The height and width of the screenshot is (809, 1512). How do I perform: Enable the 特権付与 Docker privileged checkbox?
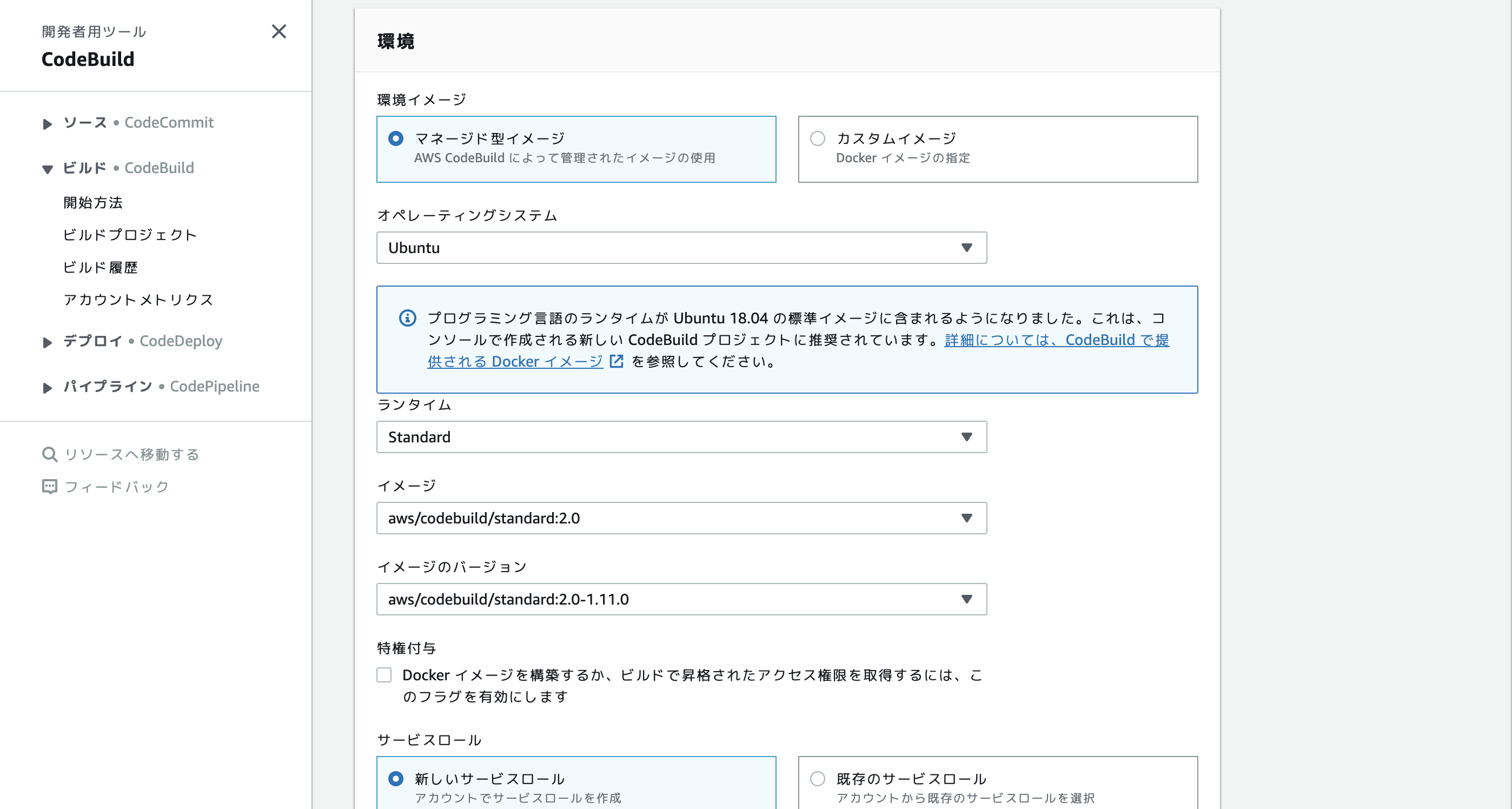click(384, 674)
